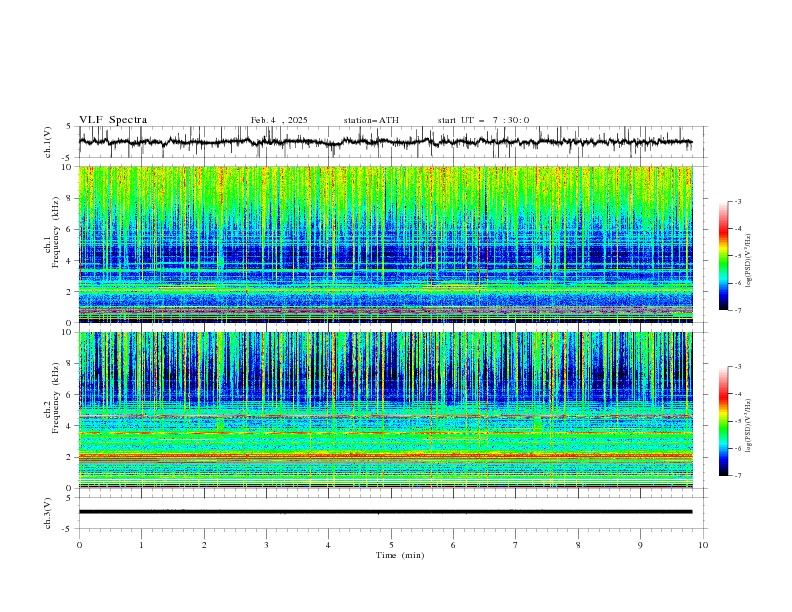Click the "station=ATH" header label
The image size is (792, 612).
coord(371,120)
